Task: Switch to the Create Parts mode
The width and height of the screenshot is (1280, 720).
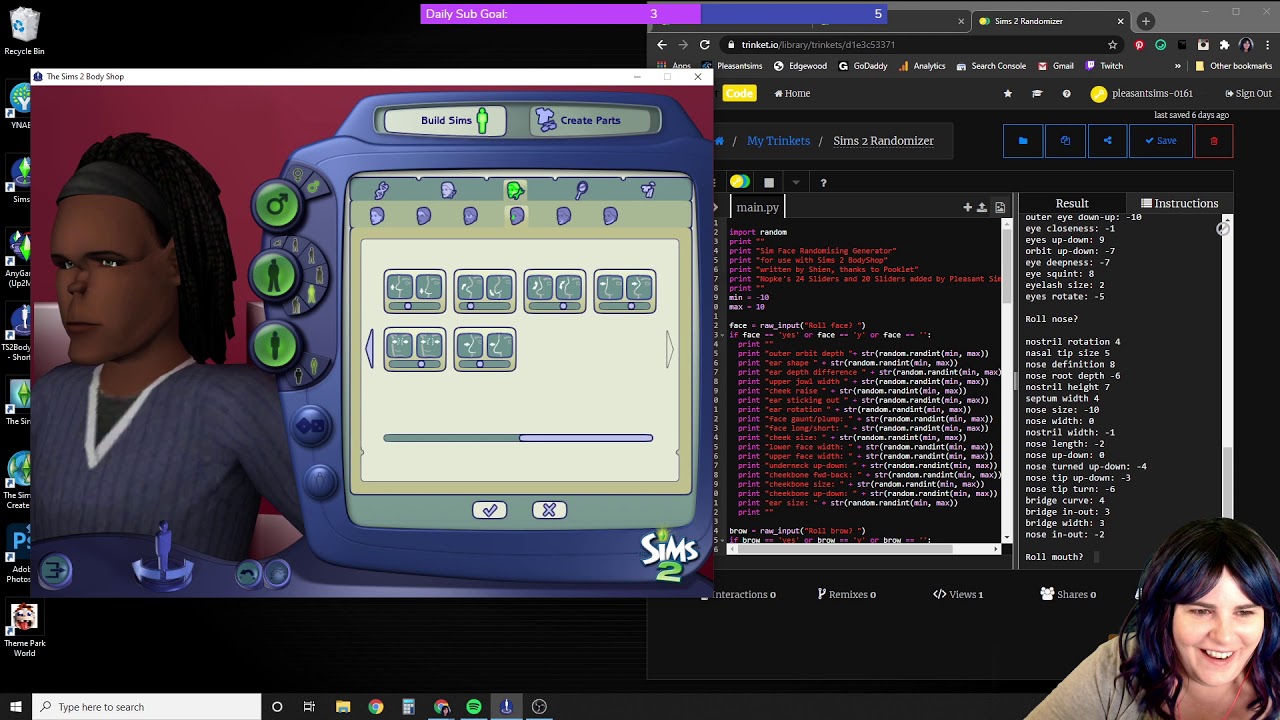Action: [590, 121]
